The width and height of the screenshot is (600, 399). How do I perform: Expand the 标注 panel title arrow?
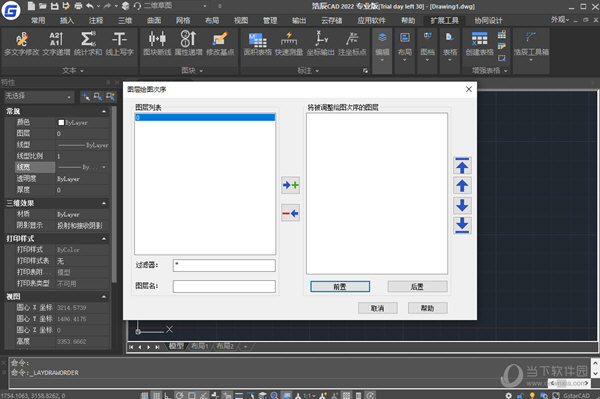tap(317, 71)
